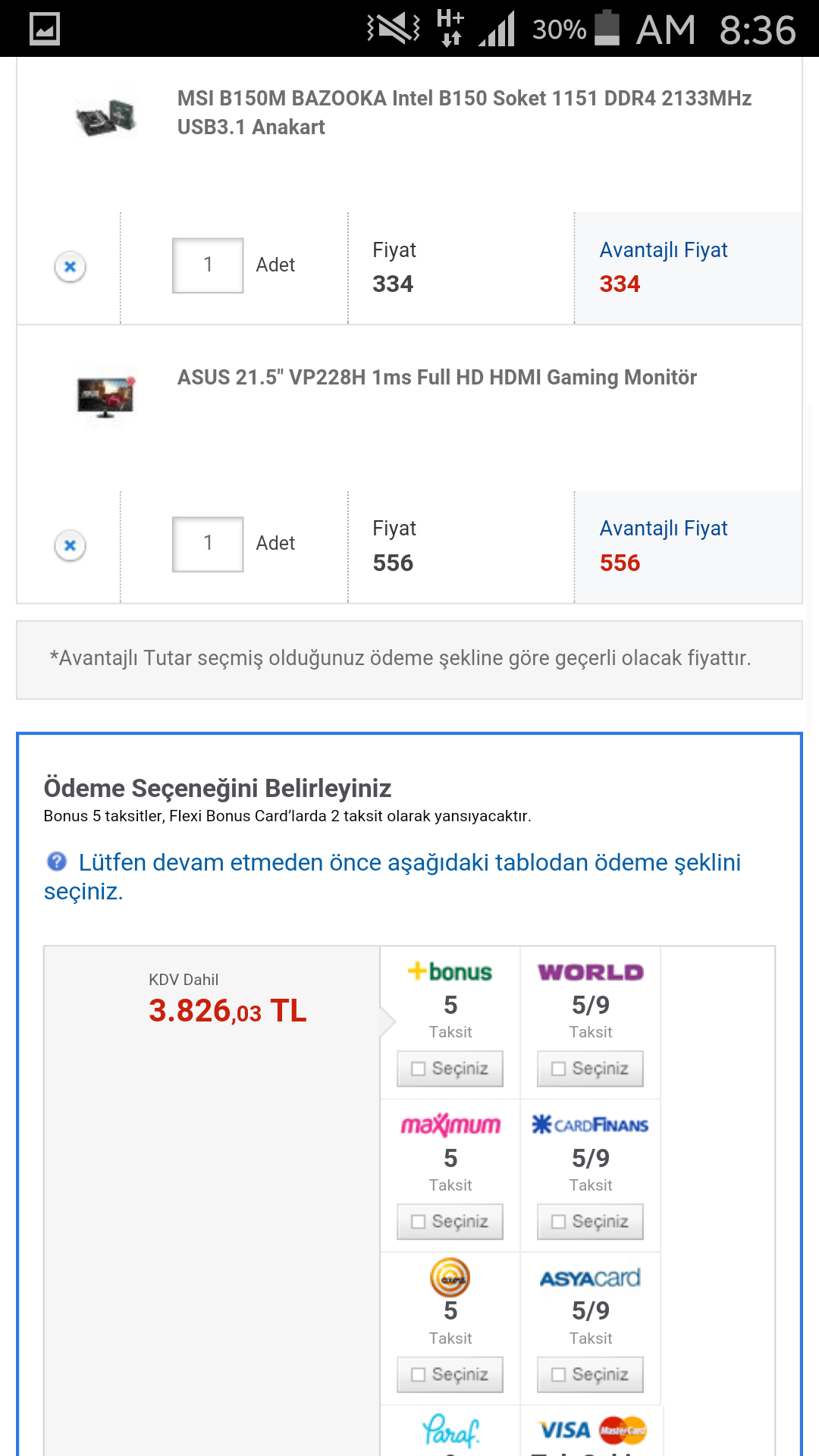
Task: Tap the World card logo
Action: pos(591,971)
